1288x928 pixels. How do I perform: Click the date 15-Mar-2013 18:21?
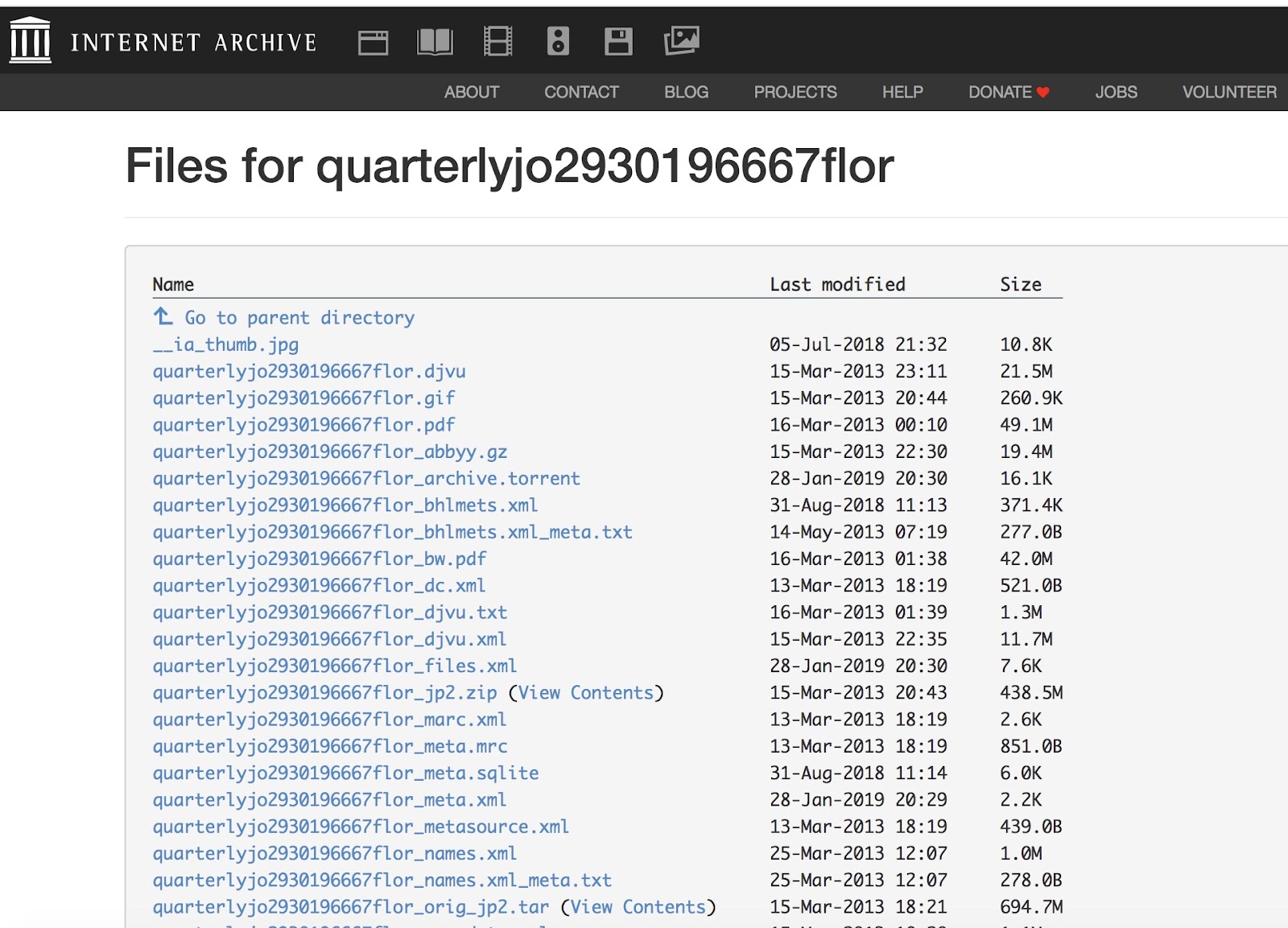[x=858, y=907]
